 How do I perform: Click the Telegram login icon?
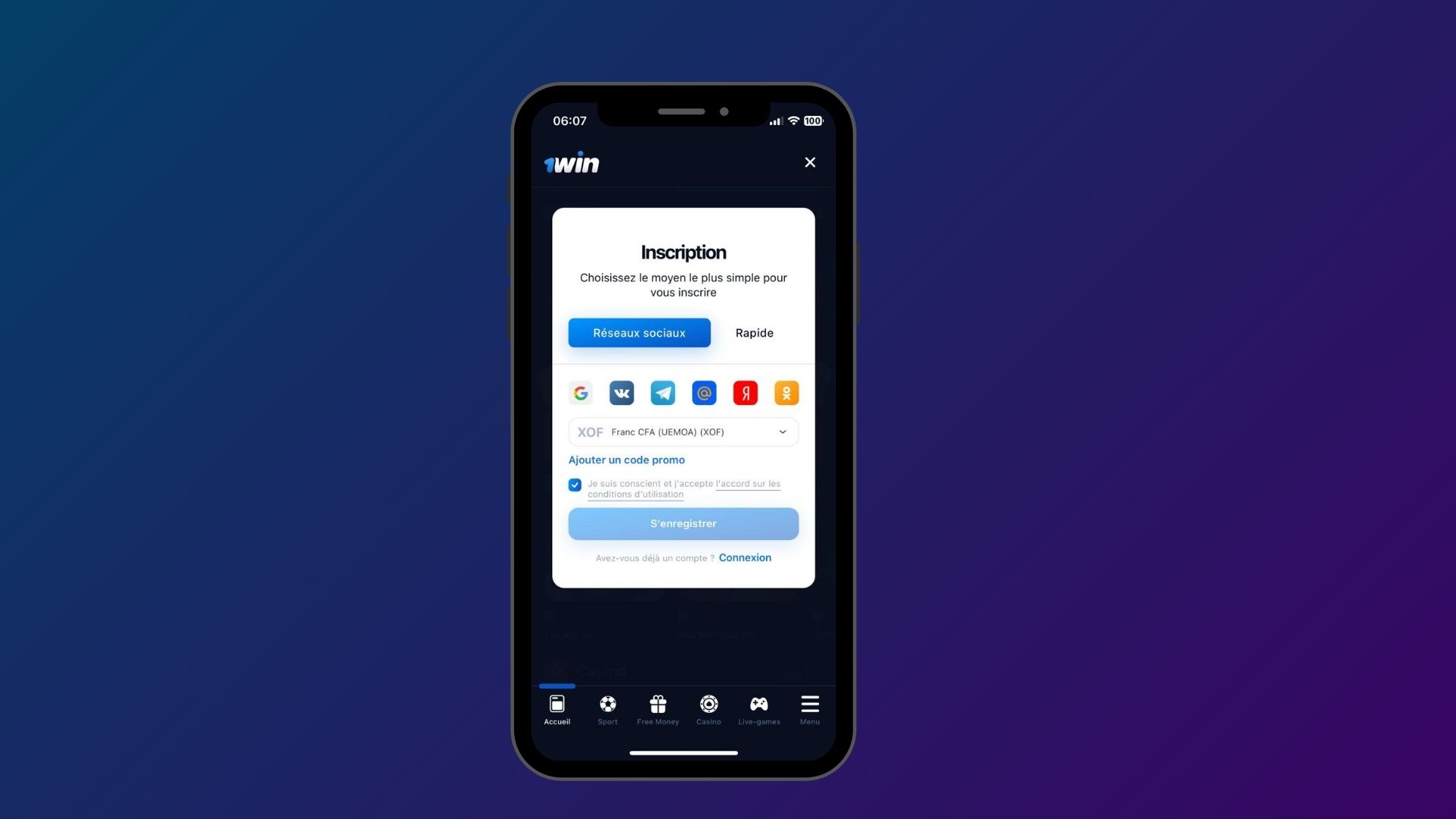662,393
